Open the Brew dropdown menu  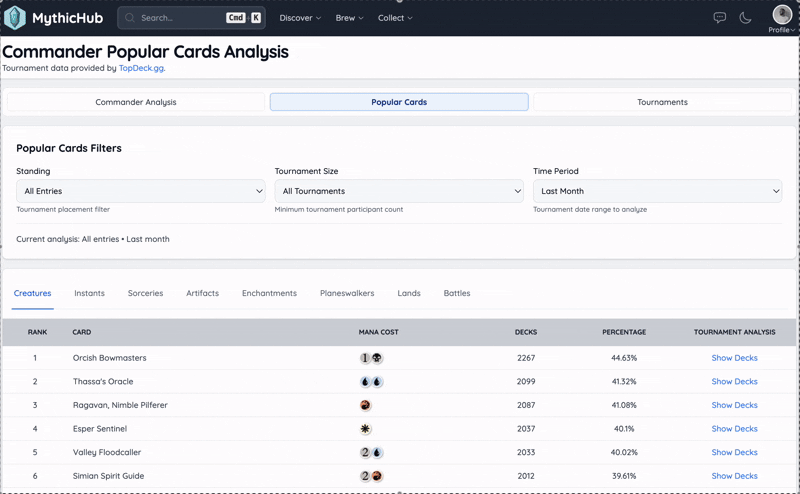[349, 18]
